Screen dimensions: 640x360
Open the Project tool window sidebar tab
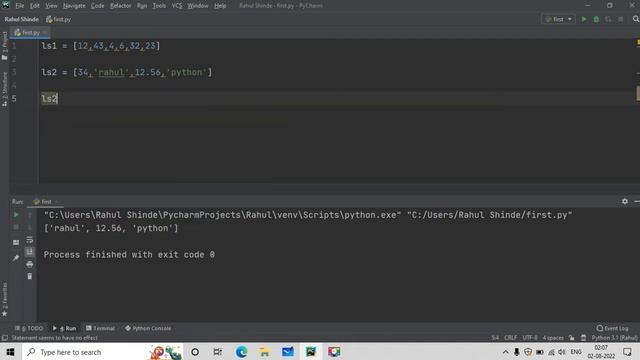pyautogui.click(x=4, y=45)
